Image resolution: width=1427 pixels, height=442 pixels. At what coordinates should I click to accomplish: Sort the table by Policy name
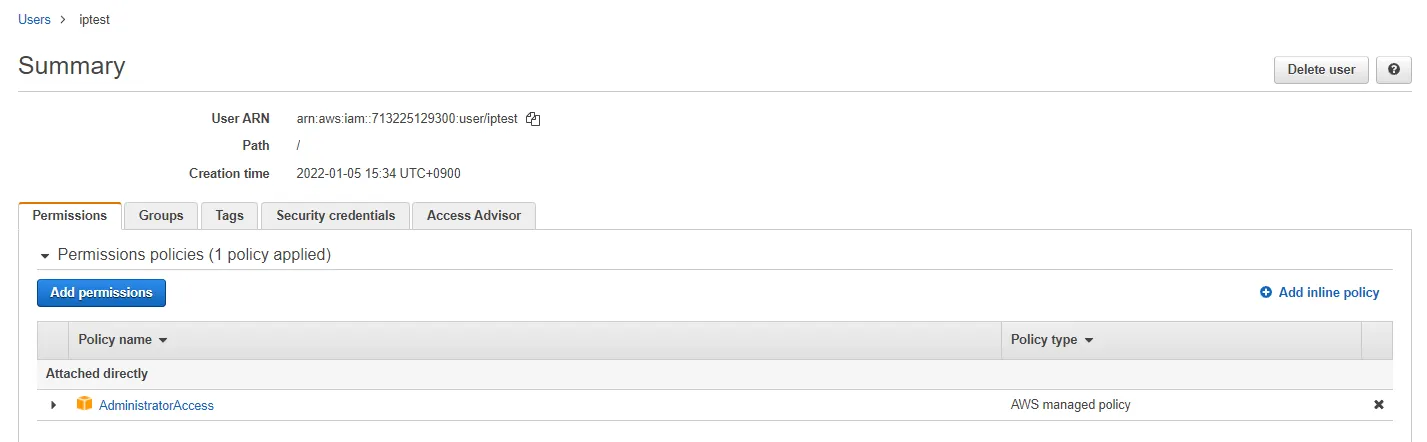[122, 340]
